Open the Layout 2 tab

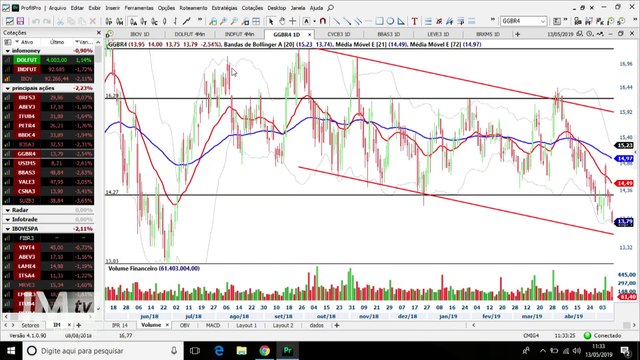pos(283,325)
